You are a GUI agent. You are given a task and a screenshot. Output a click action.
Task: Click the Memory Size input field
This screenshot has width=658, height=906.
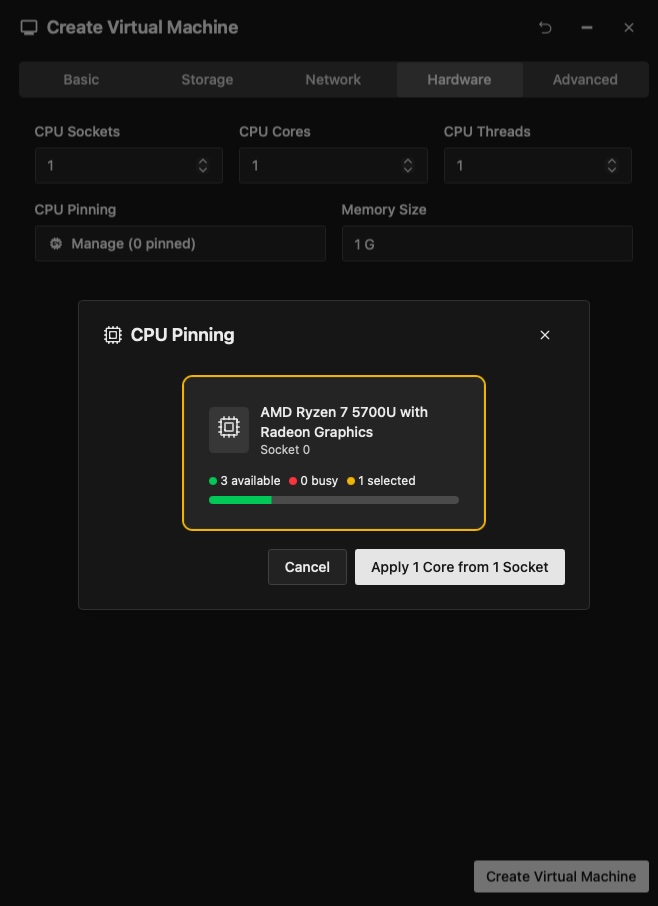(487, 244)
